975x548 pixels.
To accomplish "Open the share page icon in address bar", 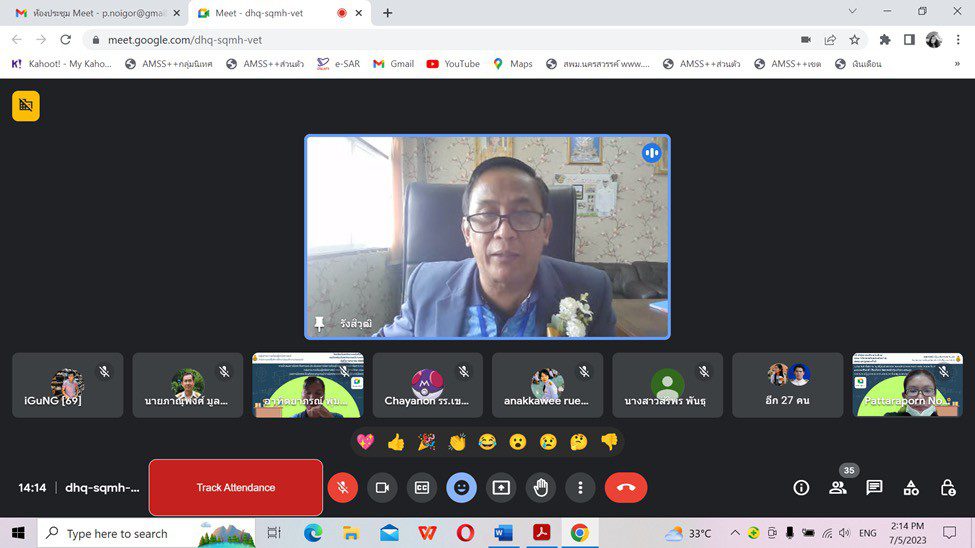I will tap(830, 40).
